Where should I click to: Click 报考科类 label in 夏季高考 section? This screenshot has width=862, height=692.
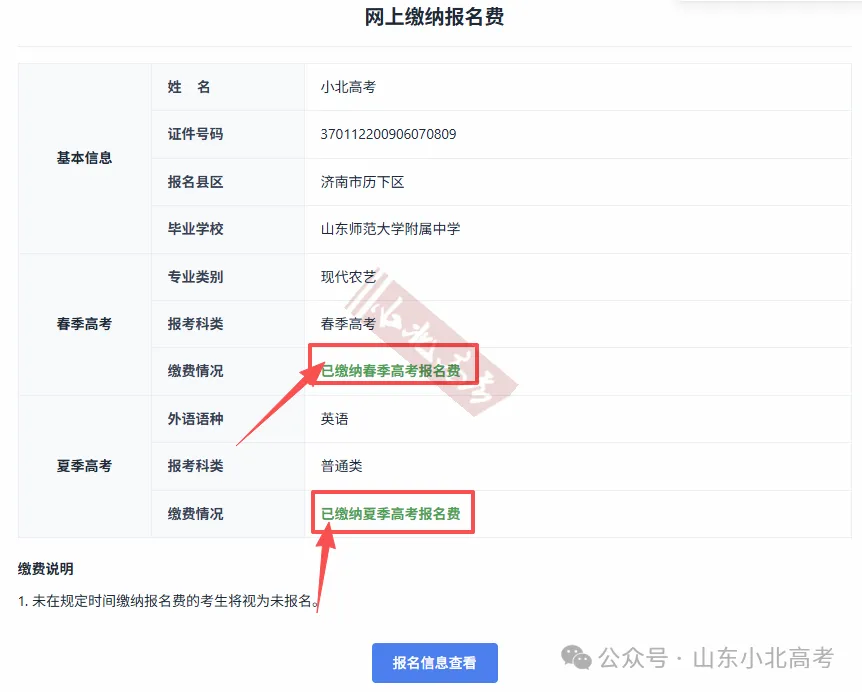pyautogui.click(x=196, y=466)
